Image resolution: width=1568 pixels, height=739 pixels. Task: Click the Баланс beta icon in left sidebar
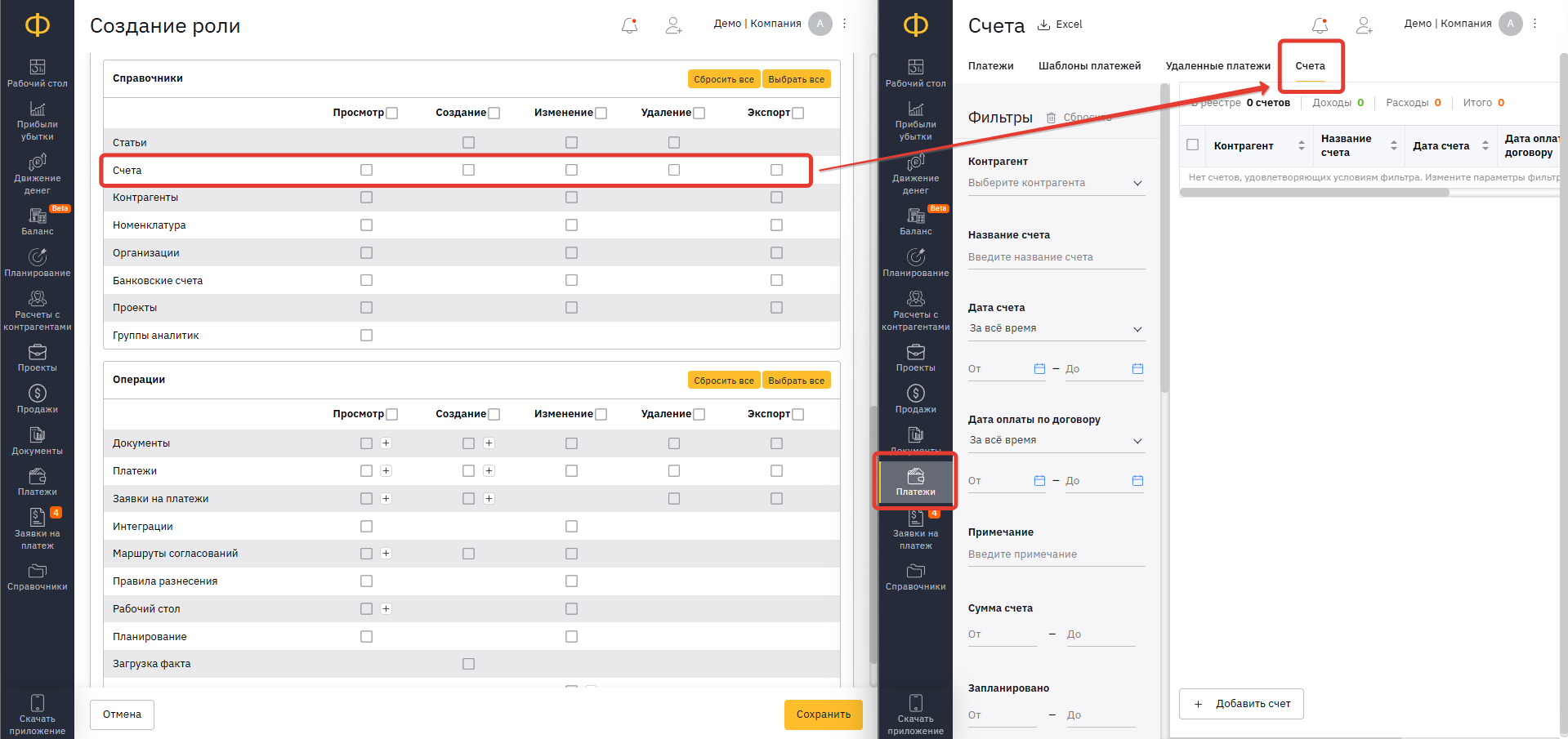pos(37,216)
